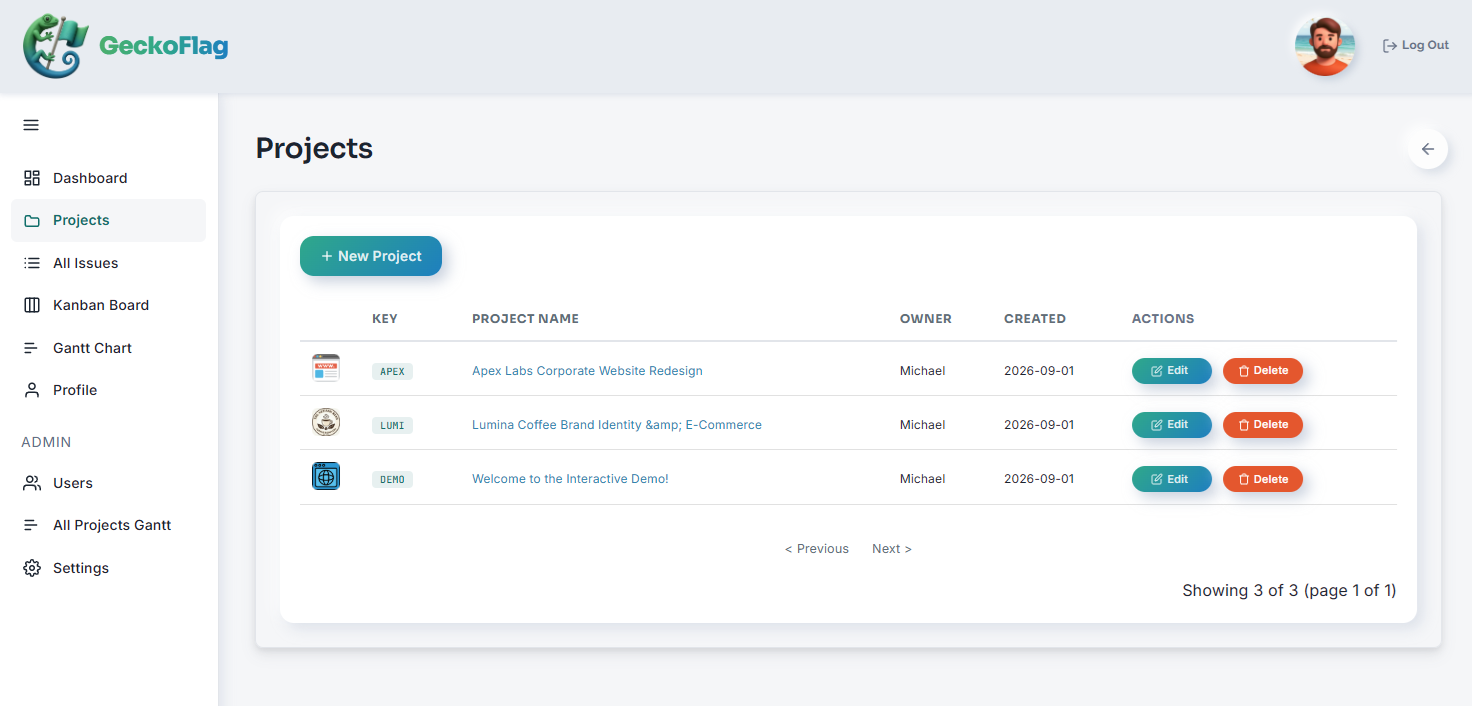Viewport: 1472px width, 706px height.
Task: Click the OWNER column header
Action: (x=926, y=319)
